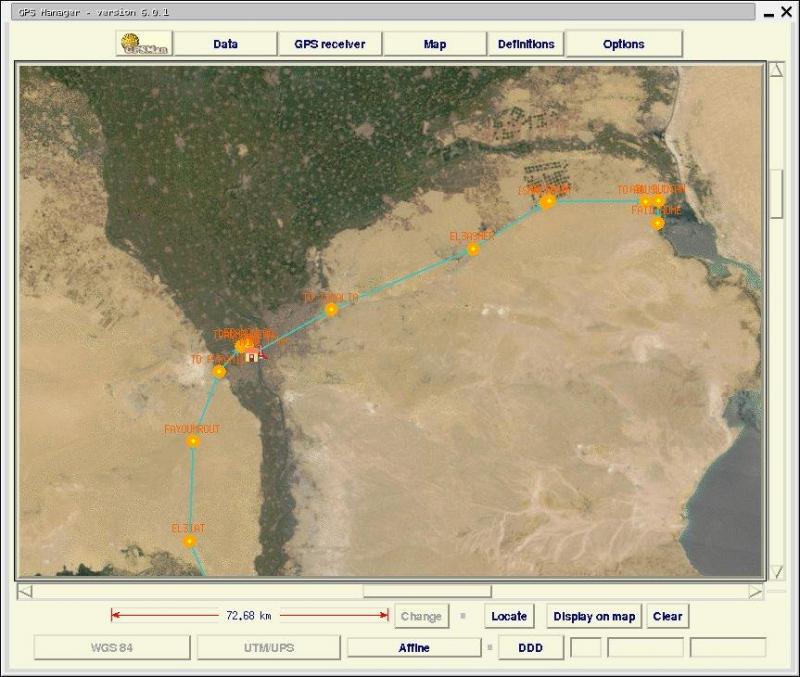The image size is (800, 677).
Task: Click Display on map
Action: coord(594,616)
